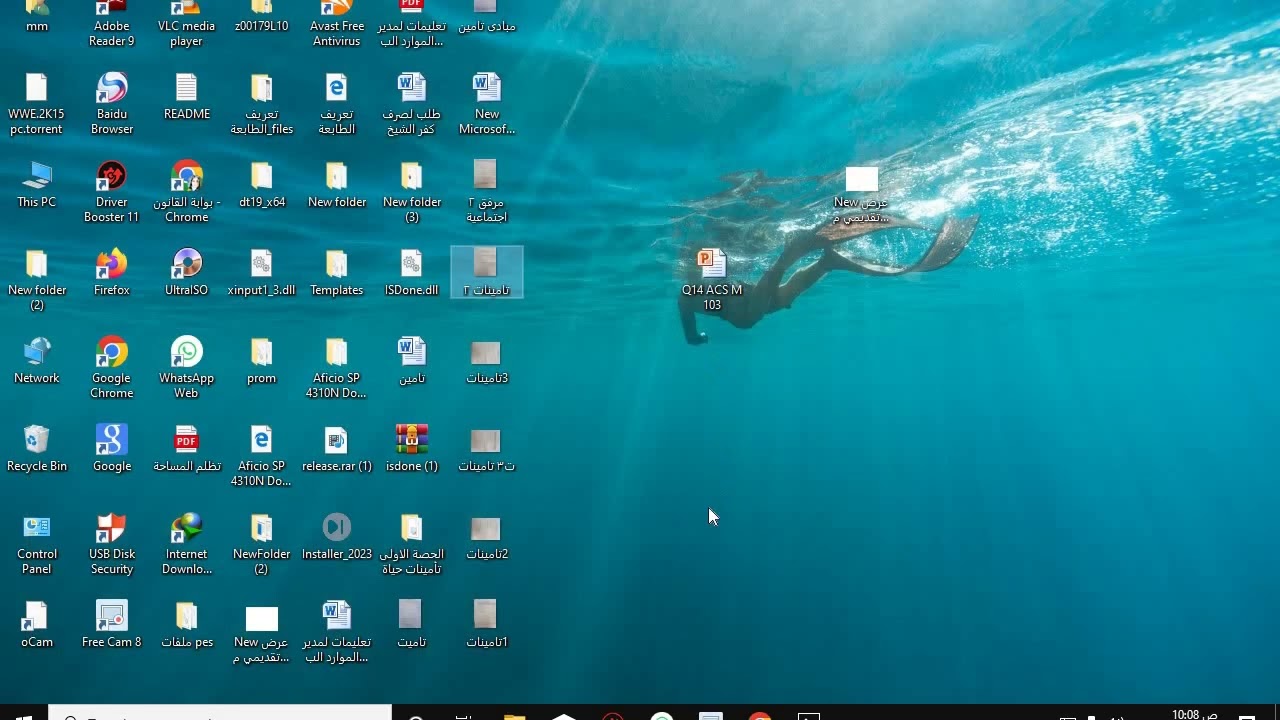Screen dimensions: 1280x720
Task: Select the folder labeled exactly New folder
Action: [336, 185]
